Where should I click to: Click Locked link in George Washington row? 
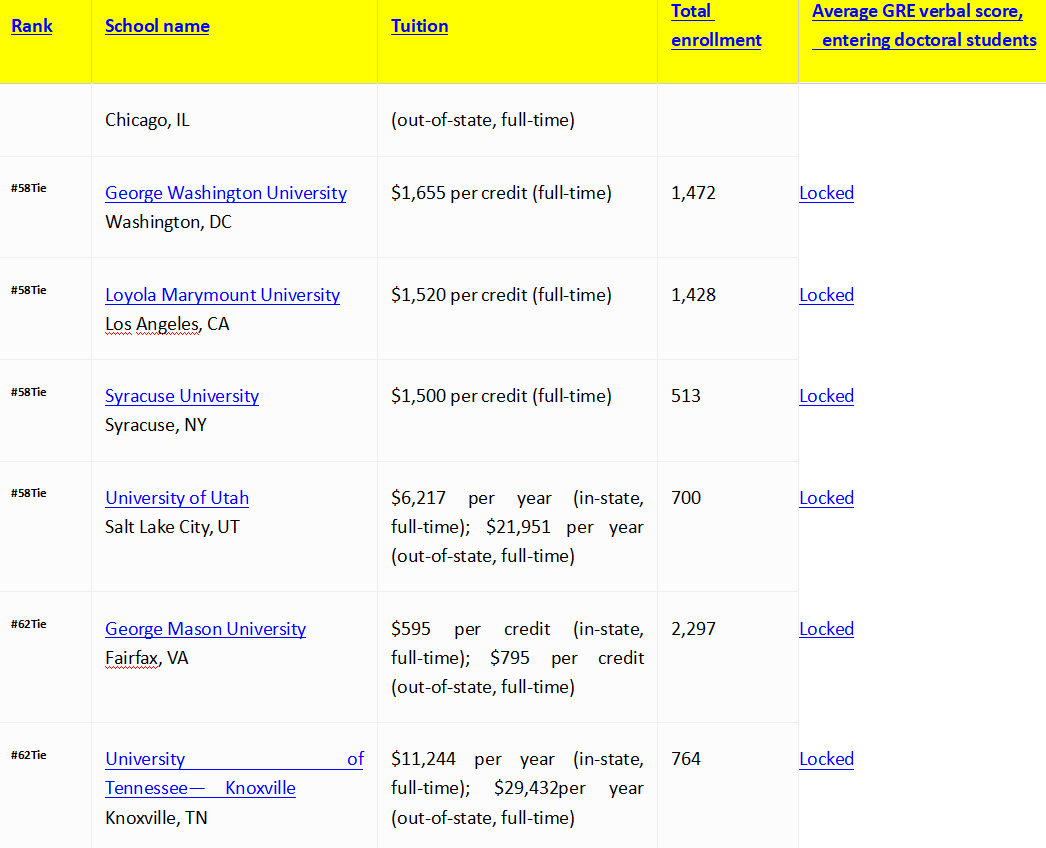pyautogui.click(x=826, y=193)
